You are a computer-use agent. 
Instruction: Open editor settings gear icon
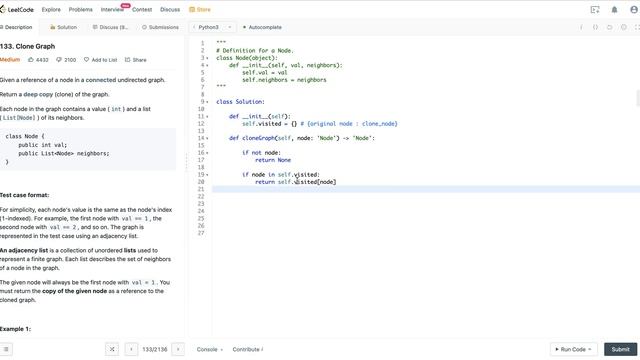pyautogui.click(x=624, y=27)
